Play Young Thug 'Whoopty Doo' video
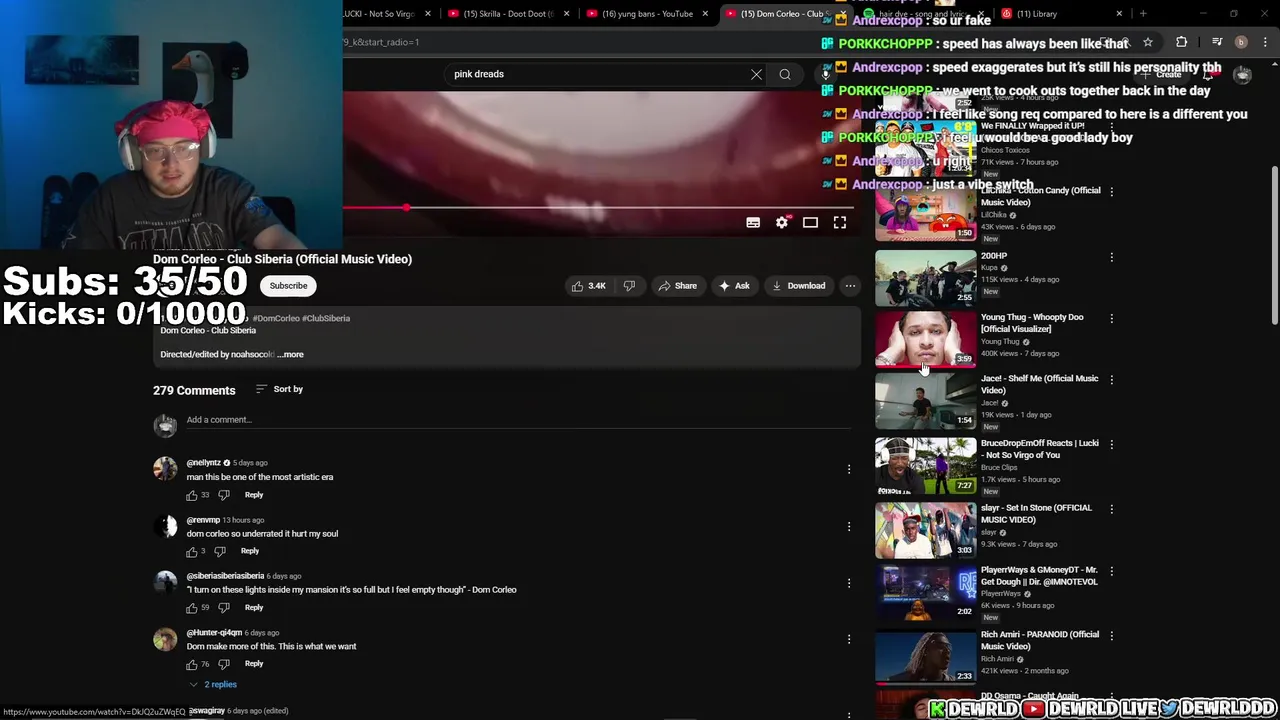The width and height of the screenshot is (1280, 720). pyautogui.click(x=925, y=338)
